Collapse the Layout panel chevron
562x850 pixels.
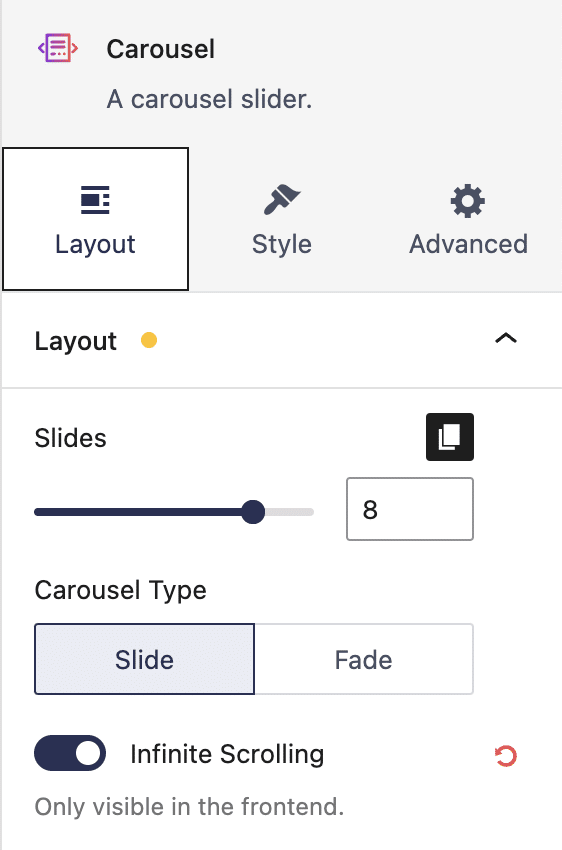click(506, 339)
